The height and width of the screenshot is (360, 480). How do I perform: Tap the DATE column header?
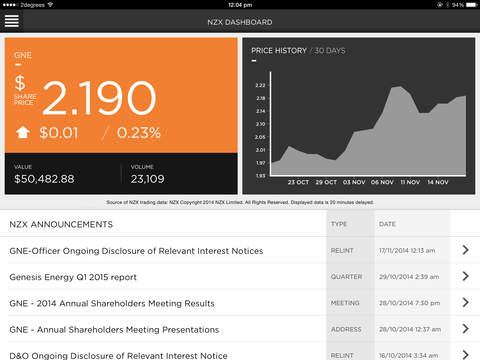tap(387, 224)
